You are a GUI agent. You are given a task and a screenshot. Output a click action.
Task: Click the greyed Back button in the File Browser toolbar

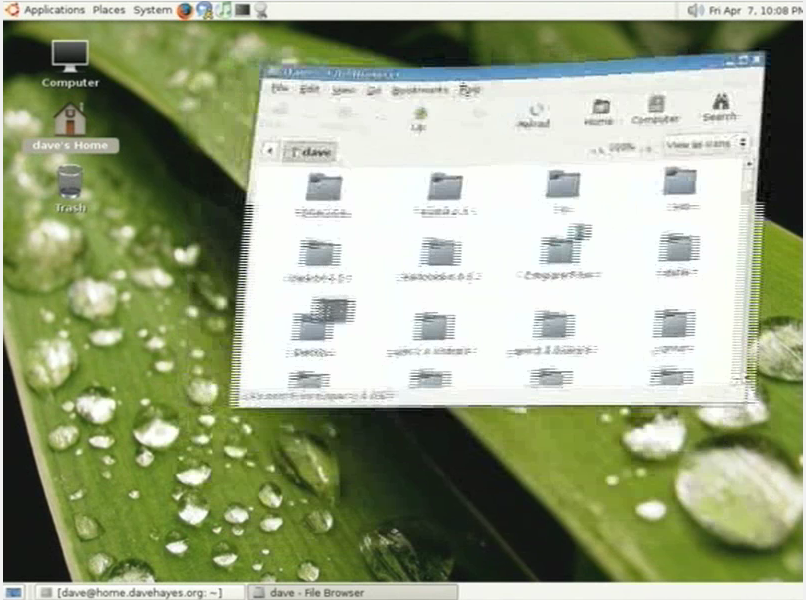tap(280, 114)
